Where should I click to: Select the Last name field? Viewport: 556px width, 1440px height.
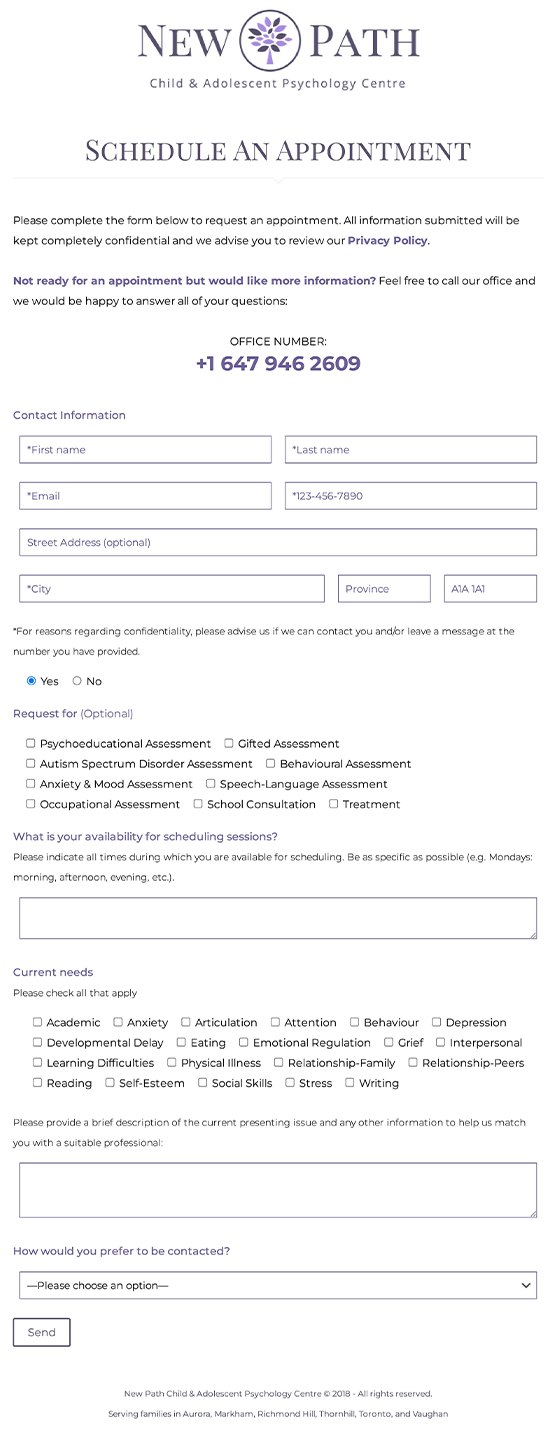coord(411,450)
